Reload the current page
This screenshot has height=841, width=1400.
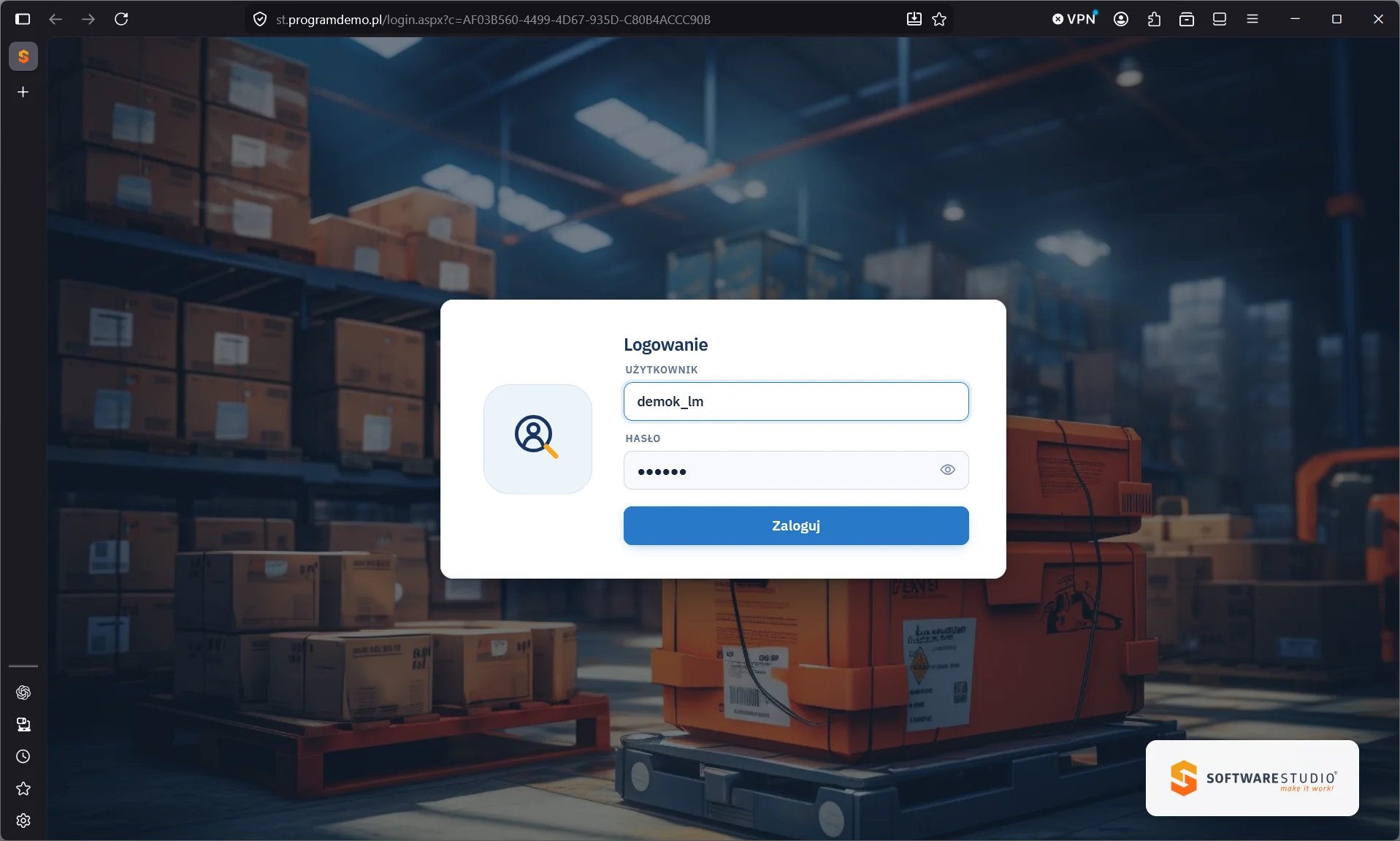click(x=121, y=19)
